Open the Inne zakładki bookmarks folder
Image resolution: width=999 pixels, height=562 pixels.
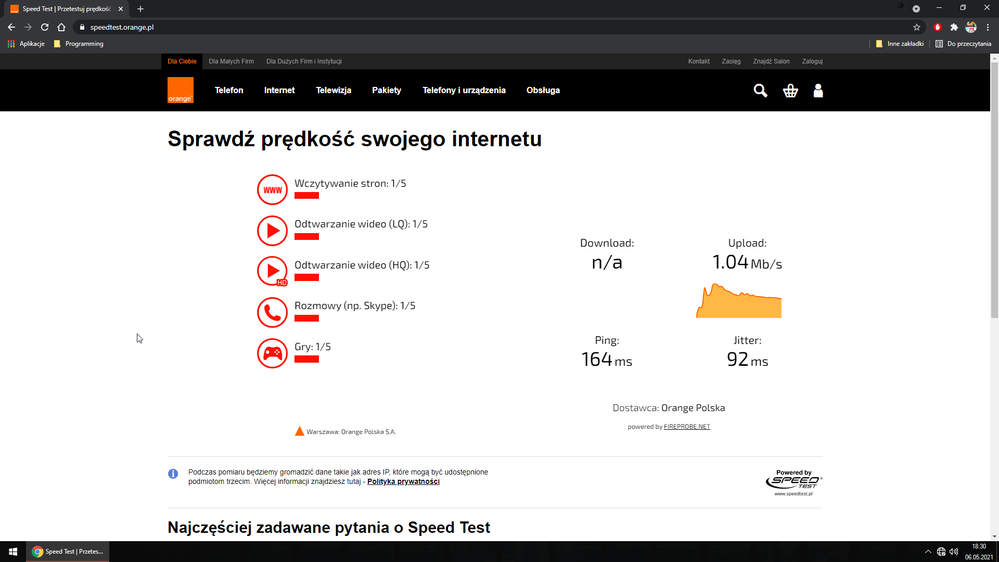coord(899,44)
